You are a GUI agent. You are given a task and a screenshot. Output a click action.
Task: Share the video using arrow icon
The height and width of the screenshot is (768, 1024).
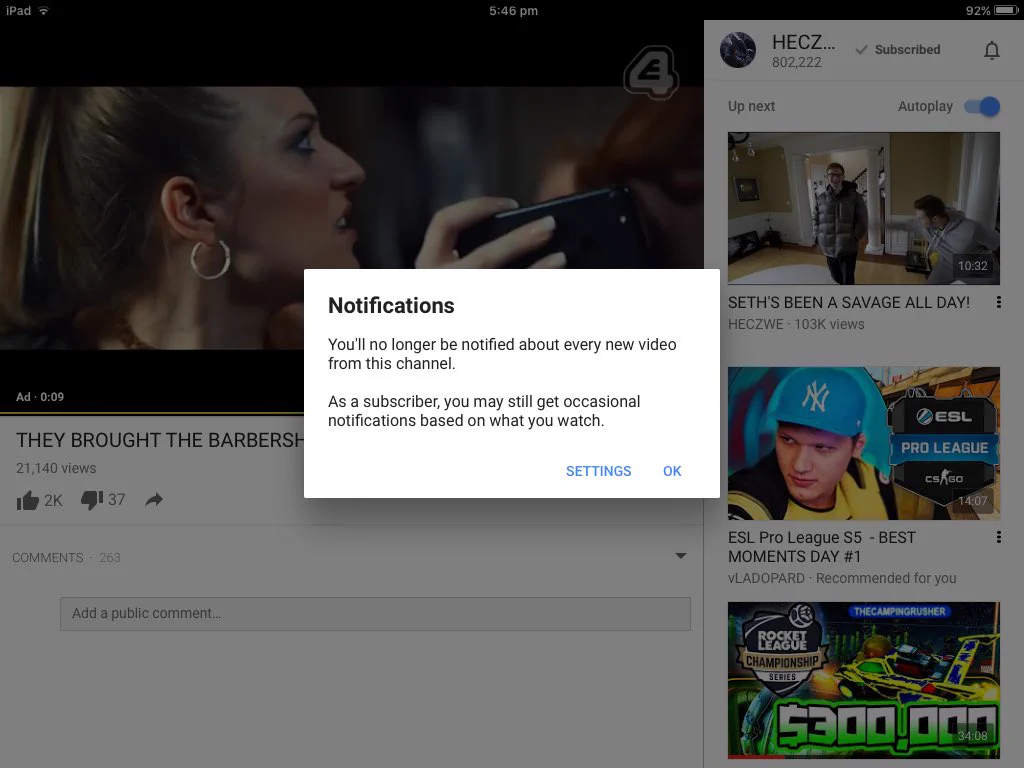(153, 500)
